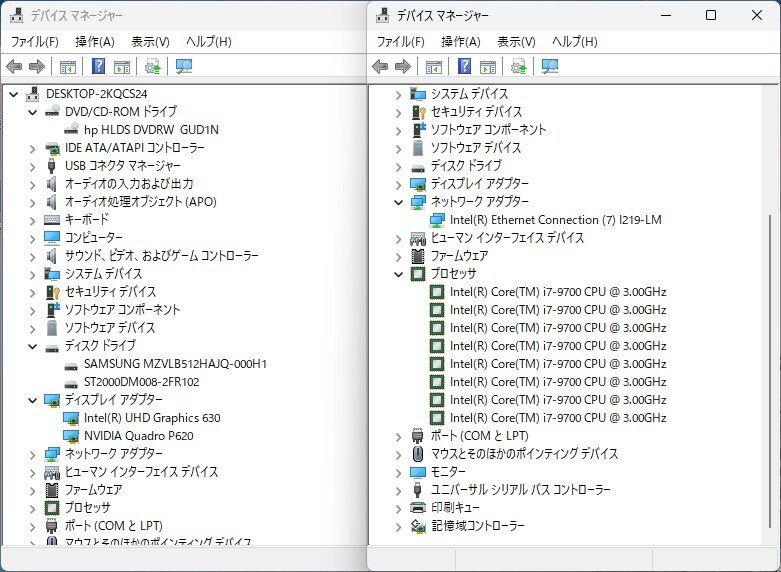Open ヘルプ(H) menu in right window
This screenshot has height=572, width=781.
click(575, 42)
